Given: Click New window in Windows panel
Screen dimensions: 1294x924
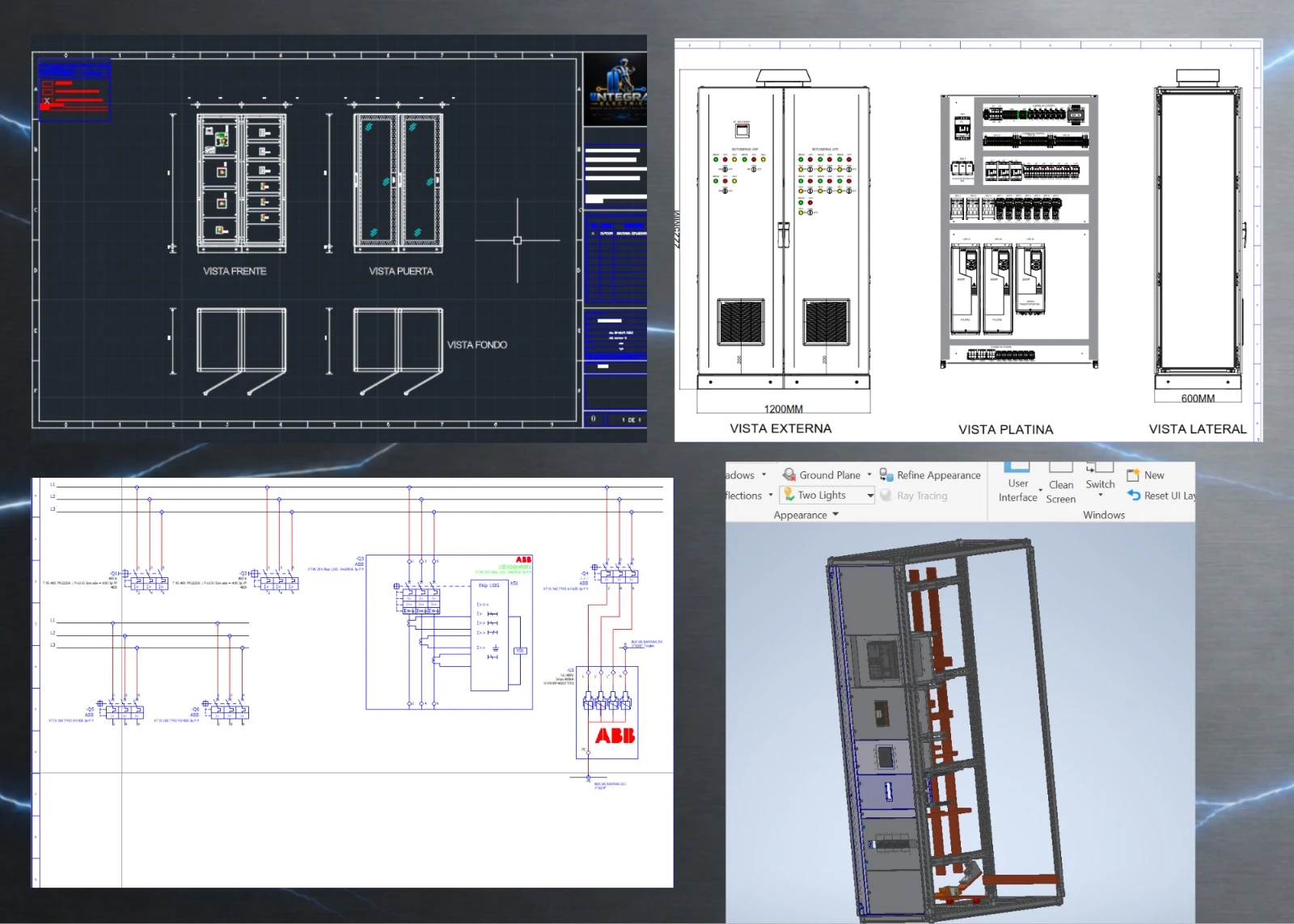Looking at the screenshot, I should click(x=1145, y=475).
